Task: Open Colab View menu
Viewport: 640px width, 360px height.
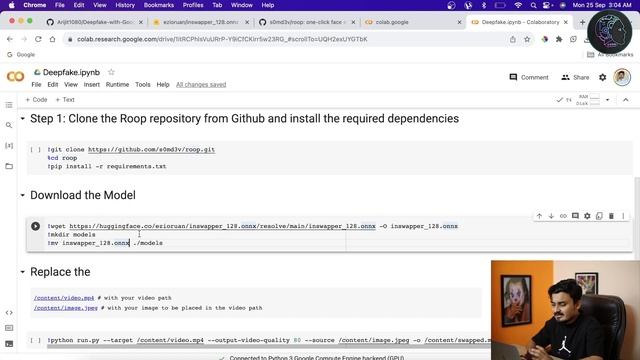Action: [71, 84]
